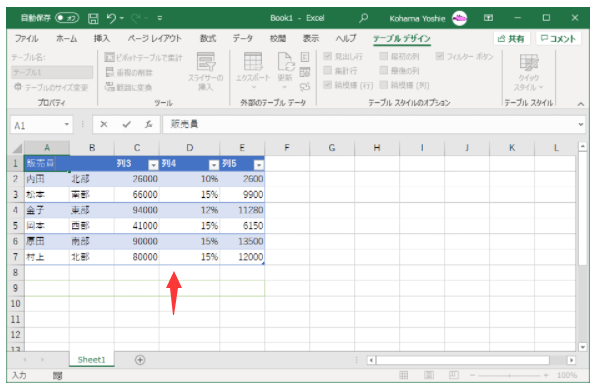Click the Save icon in title bar
The width and height of the screenshot is (595, 385).
coord(93,18)
